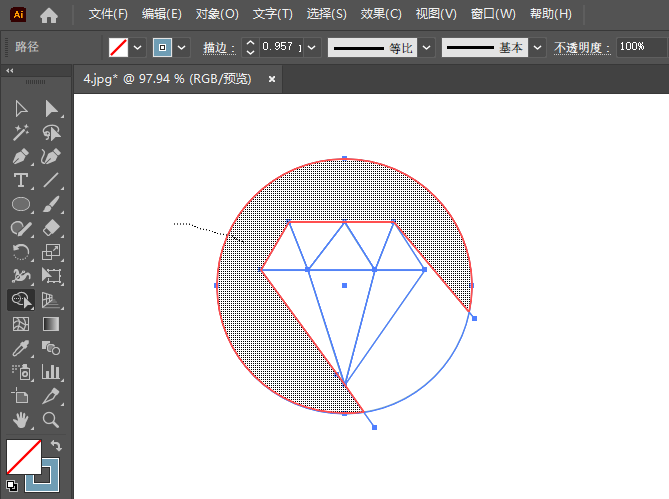Click the stroke weight value field
The image size is (669, 499).
tap(281, 47)
